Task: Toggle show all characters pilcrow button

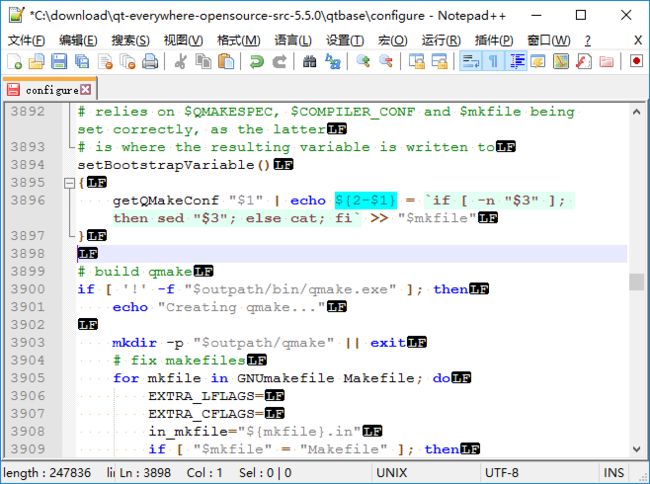Action: point(493,61)
